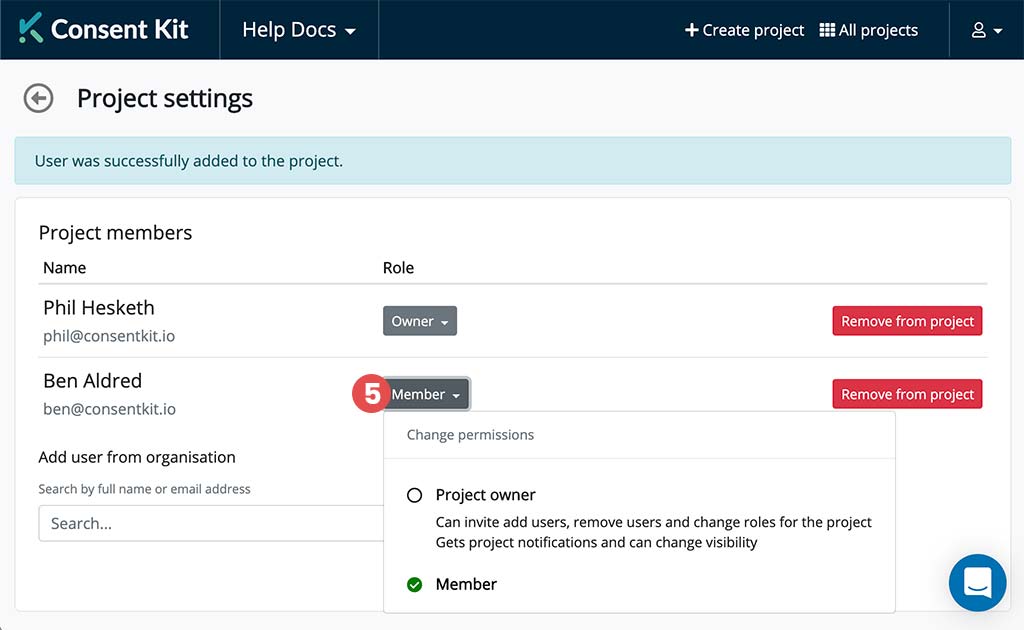
Task: Select the Project owner radio option
Action: coord(415,495)
